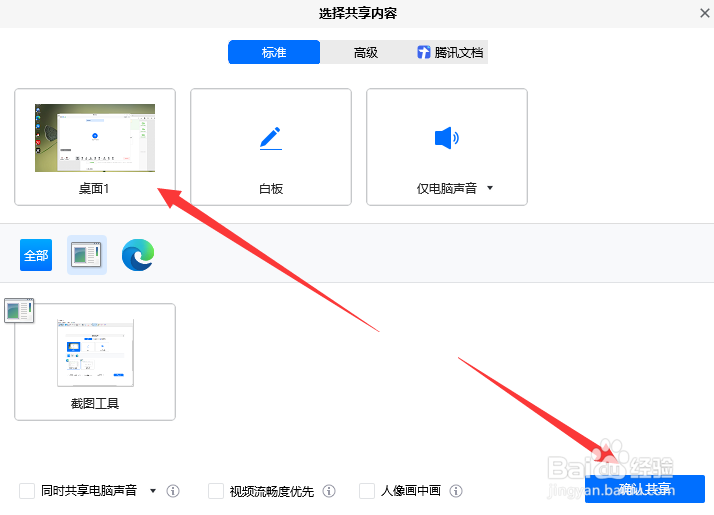The image size is (714, 515).
Task: Choose the 白板 whiteboard pencil icon
Action: tap(270, 138)
